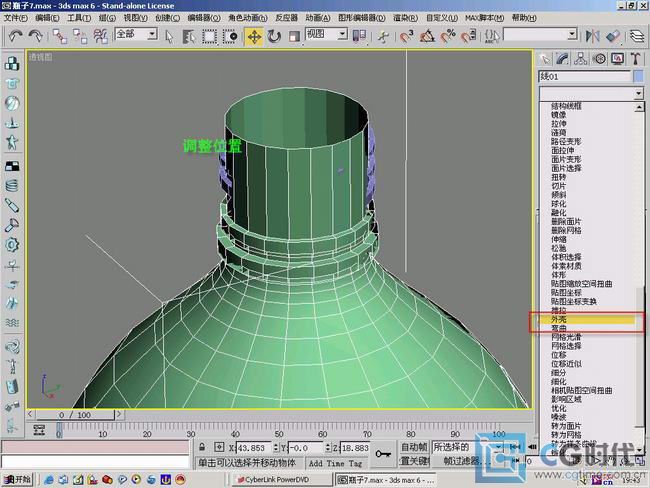Toggle the selection lock padlock icon
Screen dimensions: 650x488
pyautogui.click(x=202, y=447)
